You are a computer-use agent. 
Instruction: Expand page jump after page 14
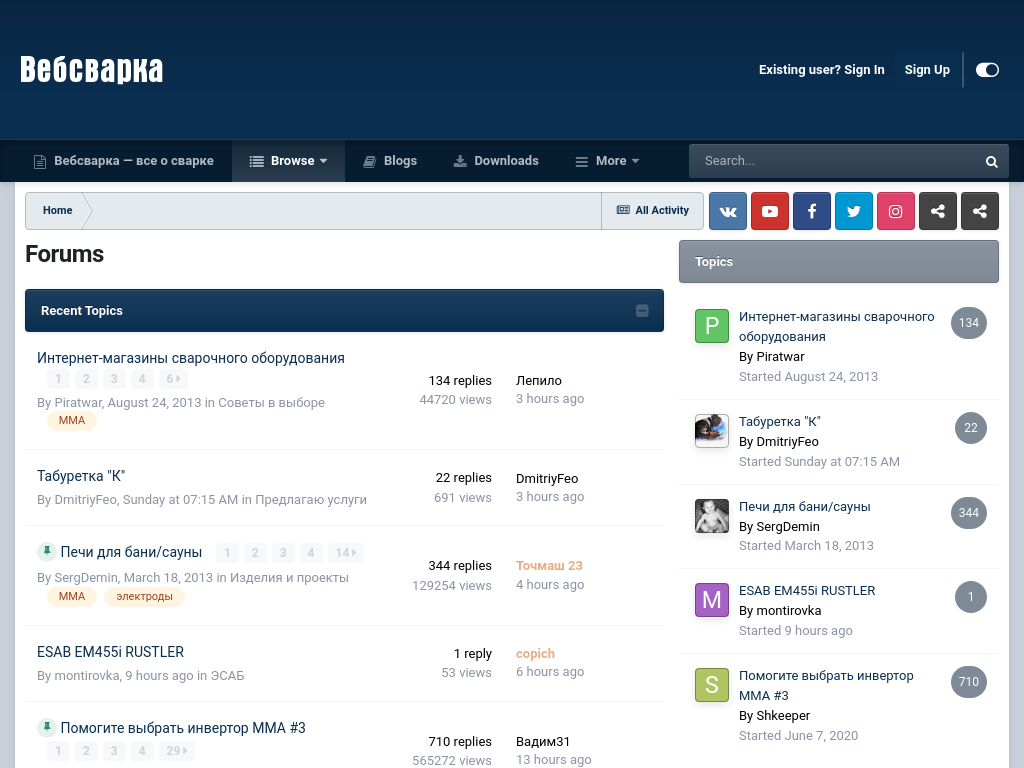345,553
